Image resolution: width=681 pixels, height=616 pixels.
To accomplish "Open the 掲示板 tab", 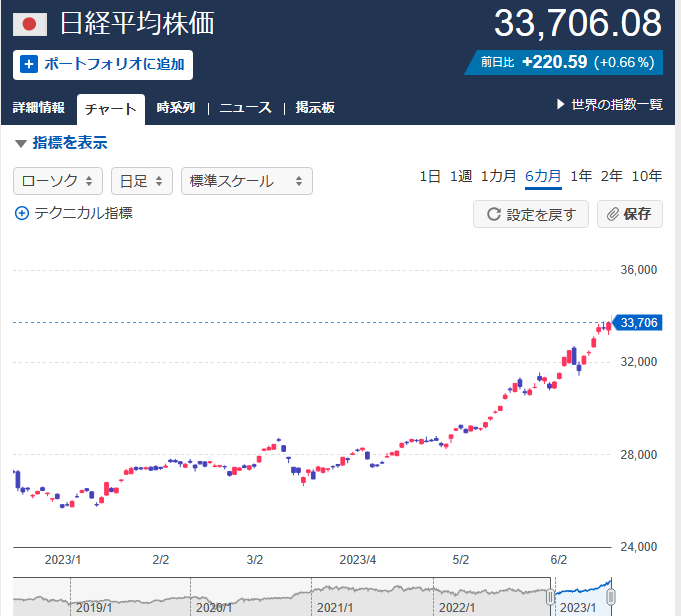I will click(x=315, y=108).
